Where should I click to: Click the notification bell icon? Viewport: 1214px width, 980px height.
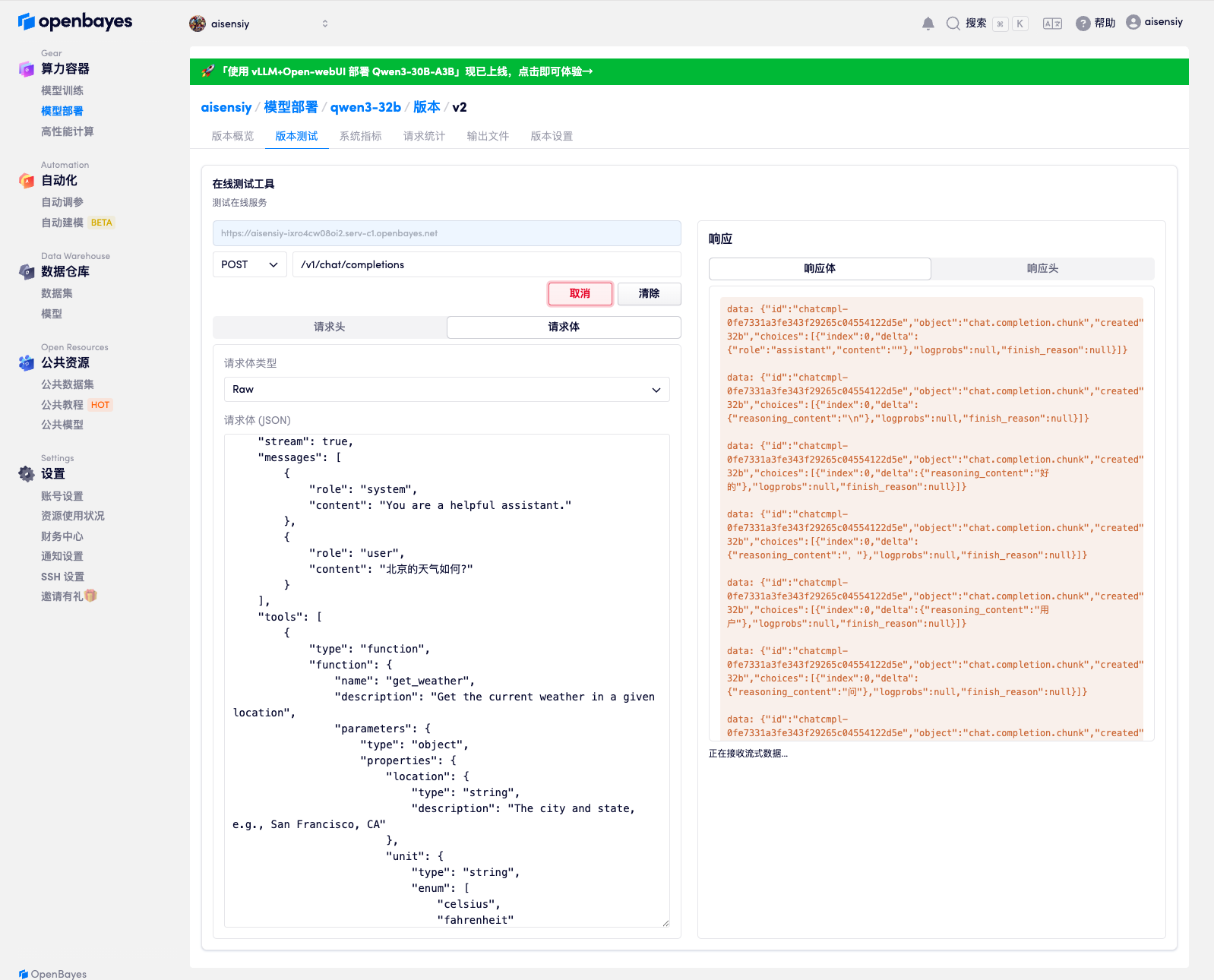(928, 24)
